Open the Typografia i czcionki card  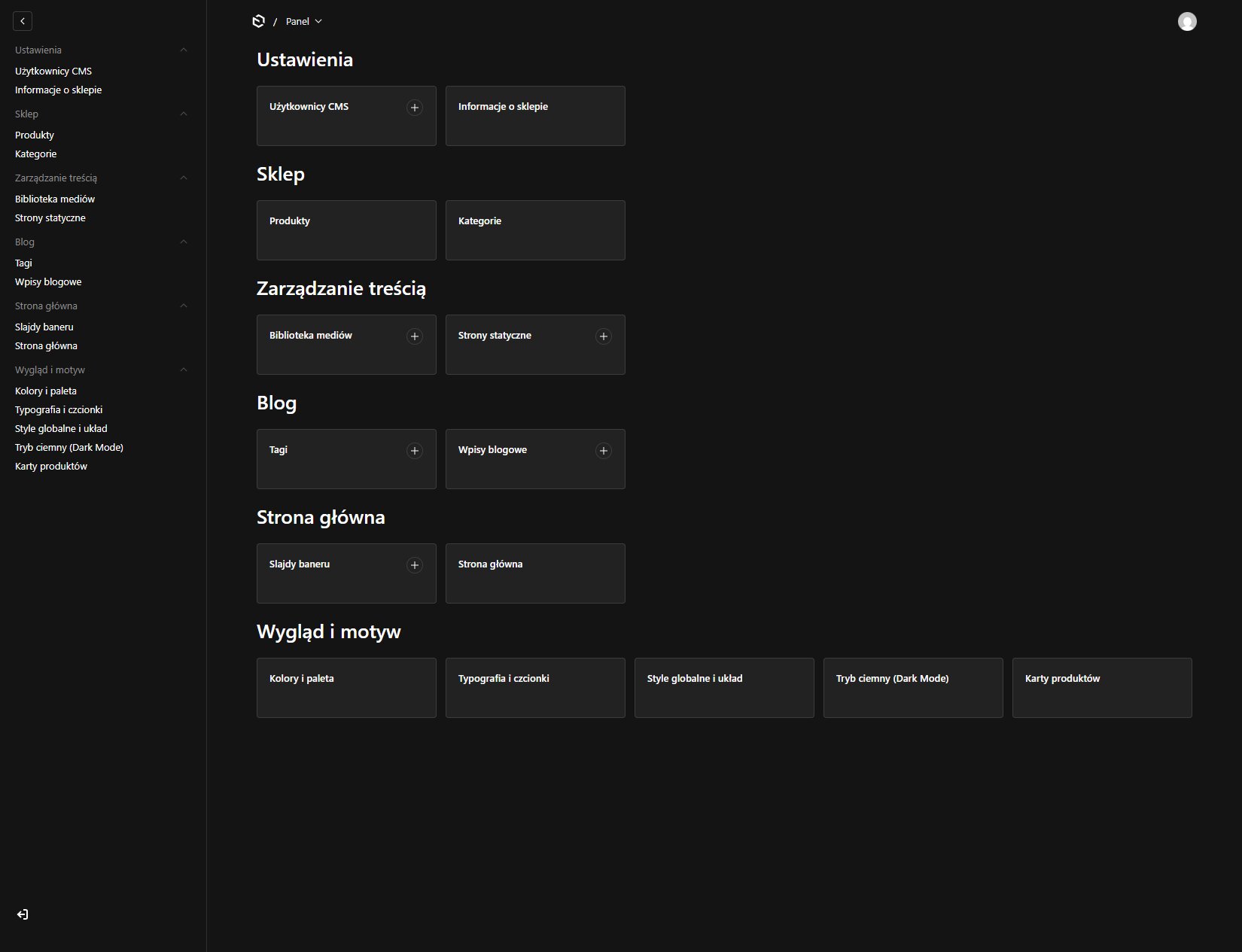[x=535, y=688]
